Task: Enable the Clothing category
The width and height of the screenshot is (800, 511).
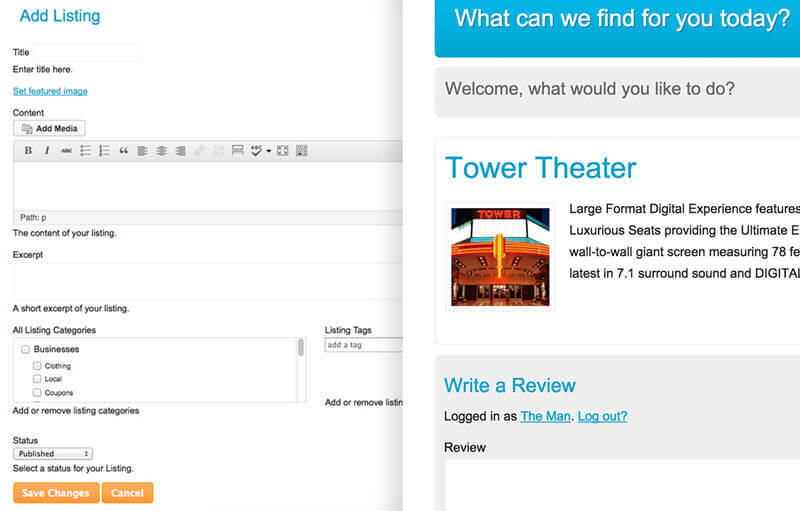Action: coord(37,366)
